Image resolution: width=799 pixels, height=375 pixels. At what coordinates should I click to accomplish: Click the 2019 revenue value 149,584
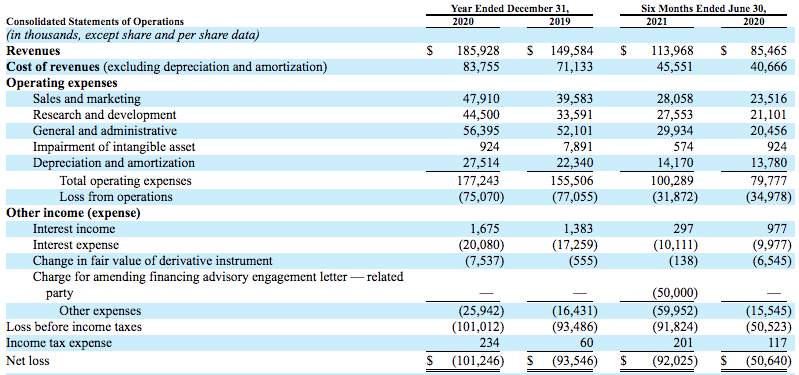pyautogui.click(x=572, y=51)
